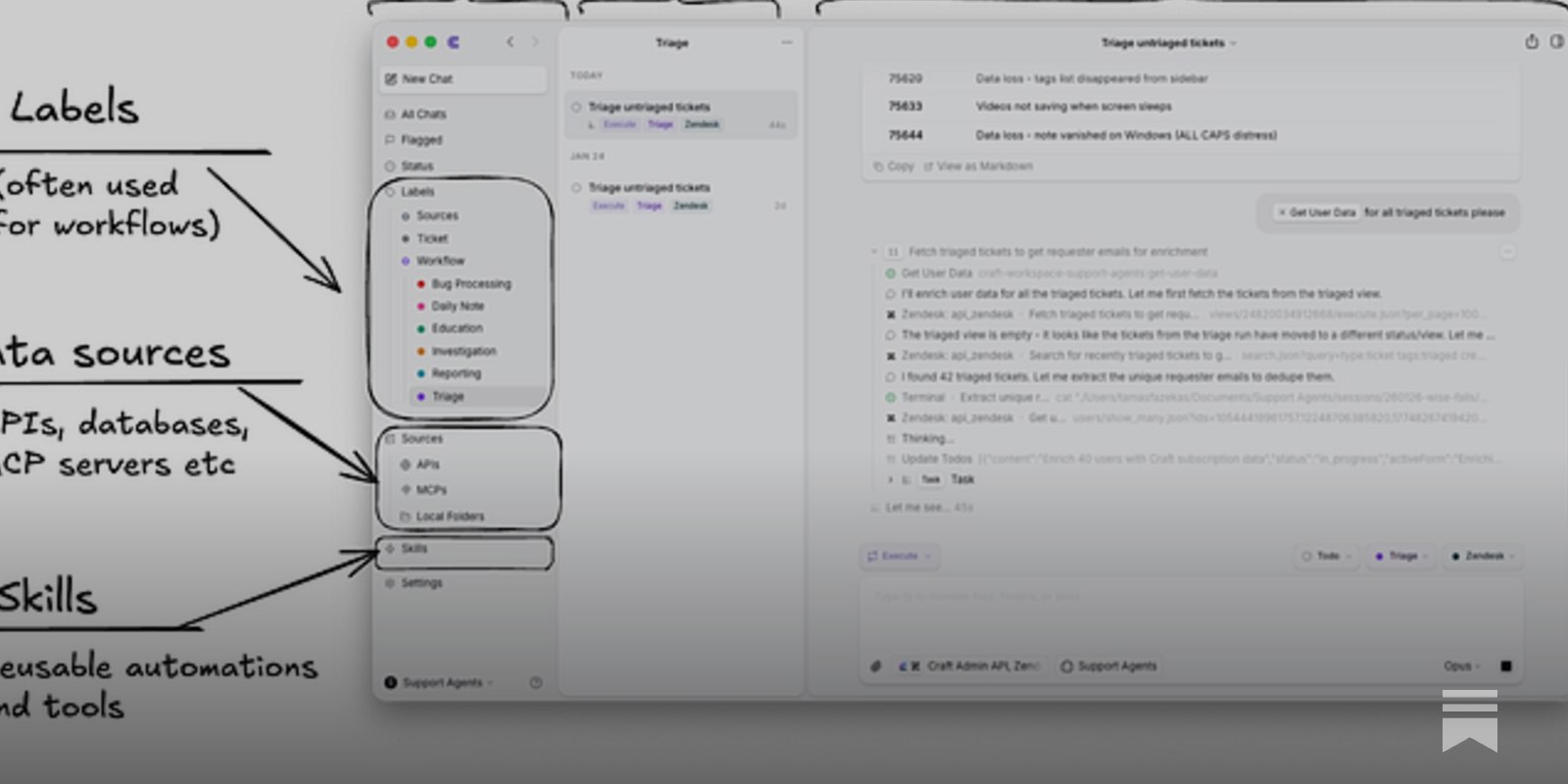Open today's Triage untriaged tickets chat
The width and height of the screenshot is (1568, 784).
point(681,116)
